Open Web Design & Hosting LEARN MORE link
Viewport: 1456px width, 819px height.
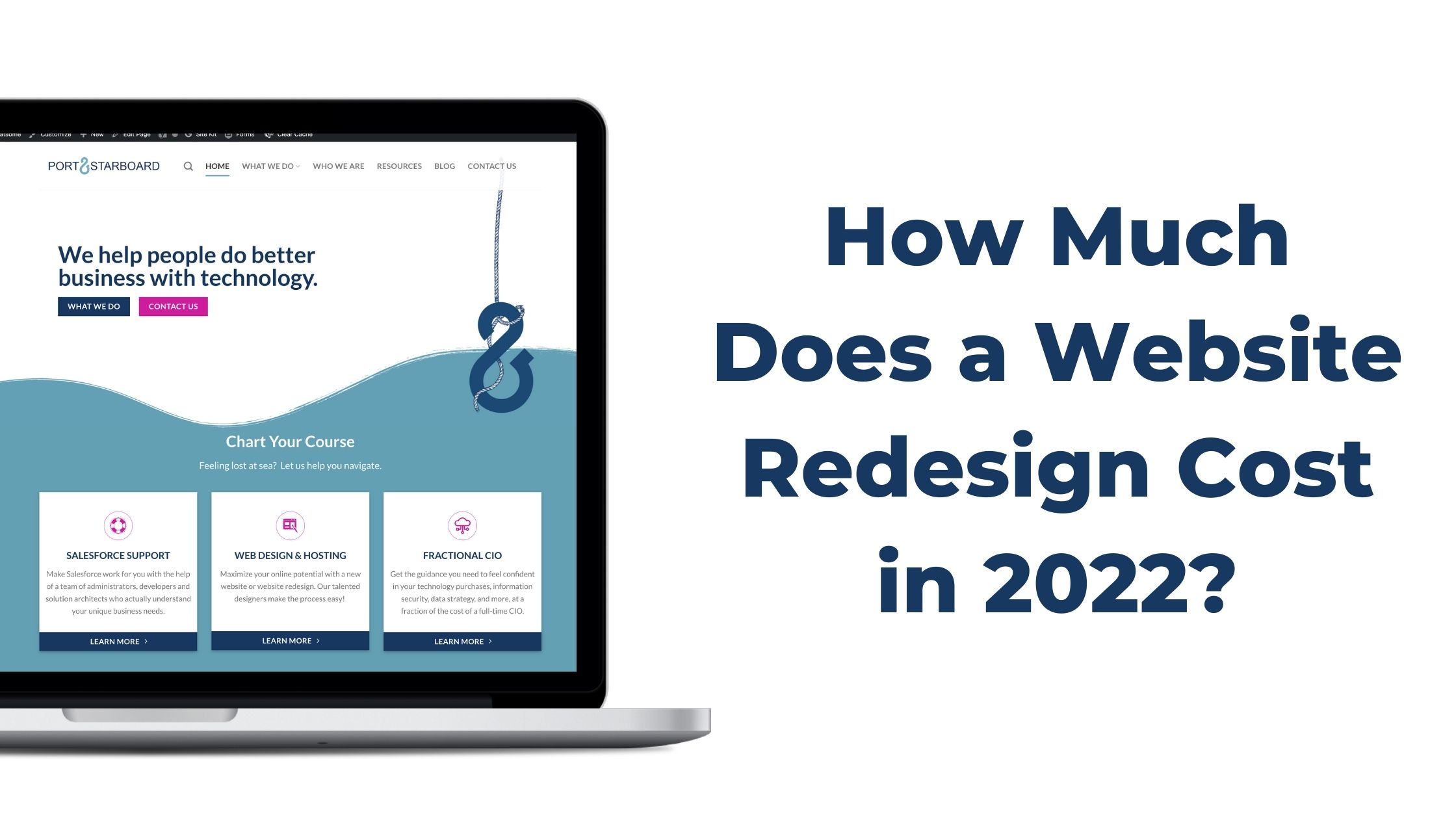point(290,641)
